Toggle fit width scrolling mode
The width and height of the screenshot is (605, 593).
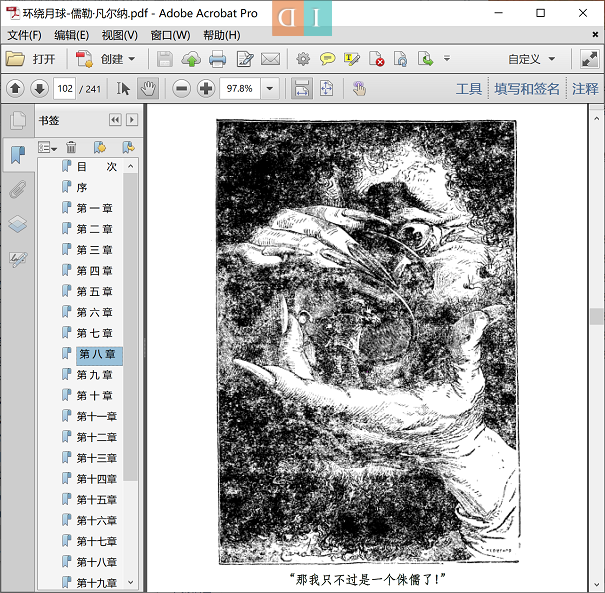coord(302,89)
